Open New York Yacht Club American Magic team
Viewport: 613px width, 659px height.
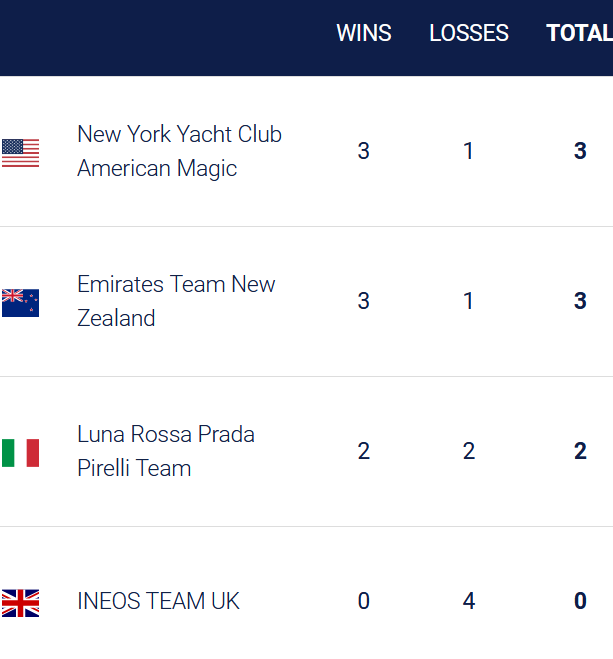[179, 151]
